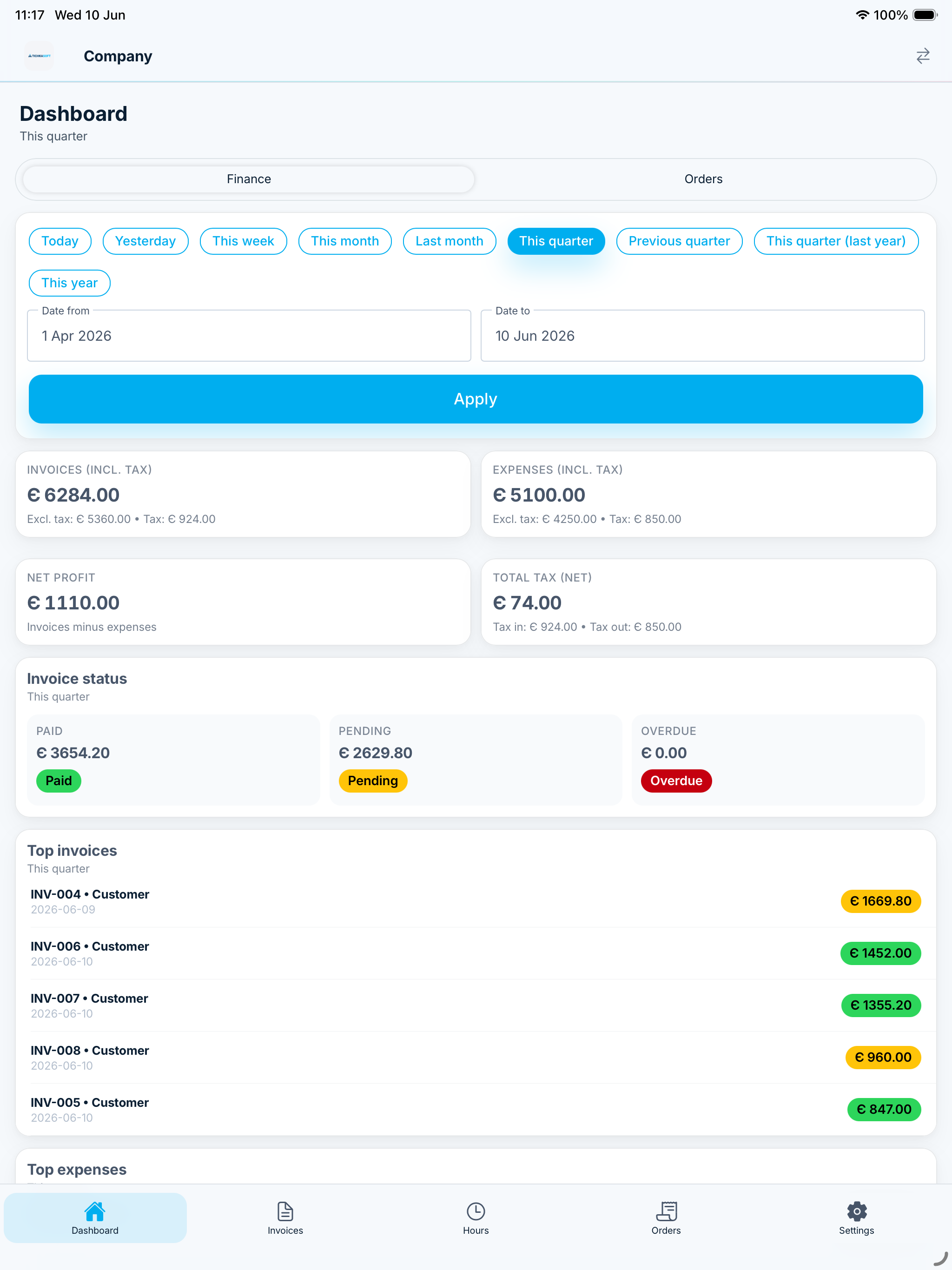Viewport: 952px width, 1270px height.
Task: Open the Orders receipt icon
Action: pyautogui.click(x=666, y=1211)
